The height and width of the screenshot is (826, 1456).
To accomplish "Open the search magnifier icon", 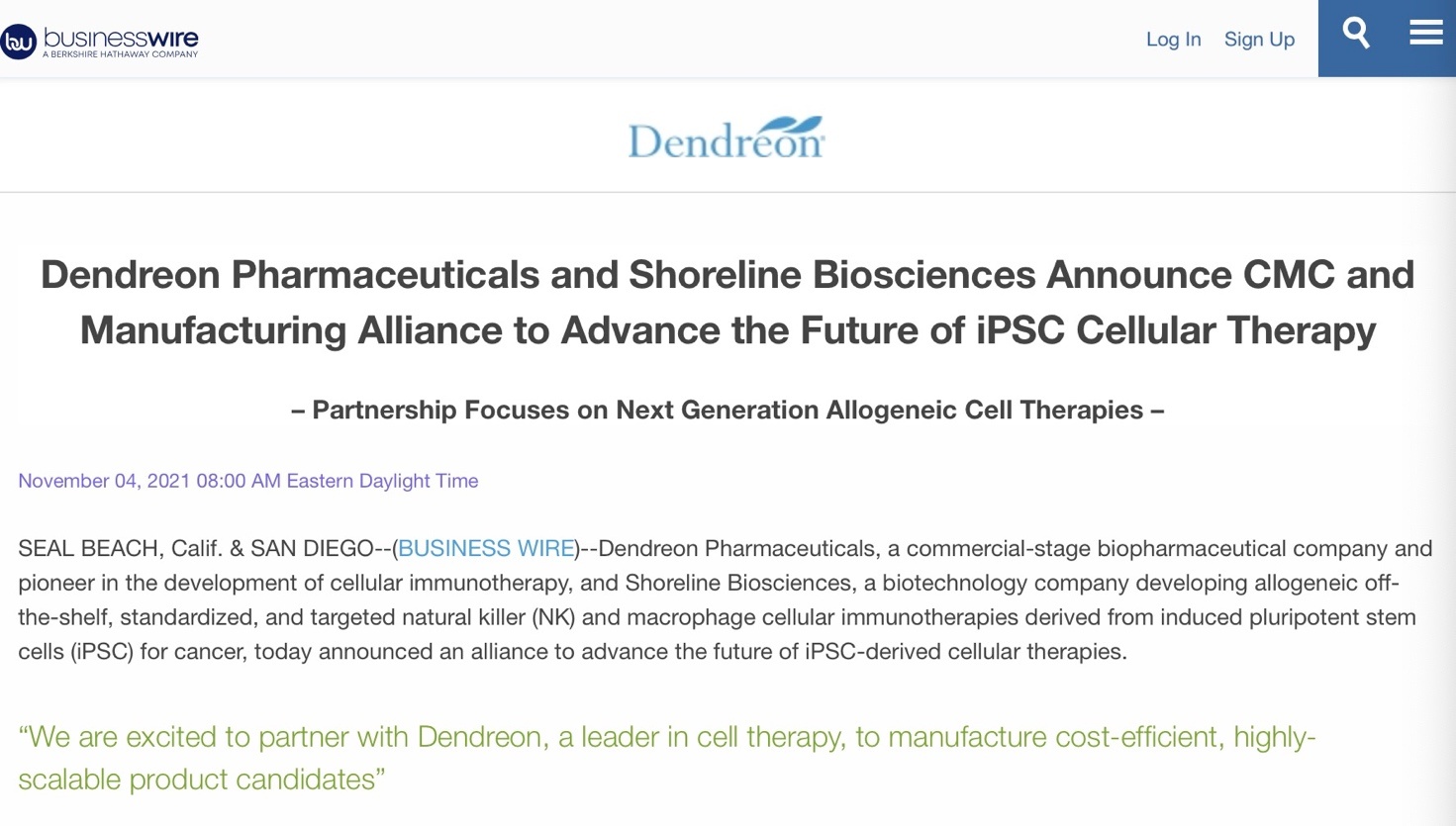I will click(1355, 34).
